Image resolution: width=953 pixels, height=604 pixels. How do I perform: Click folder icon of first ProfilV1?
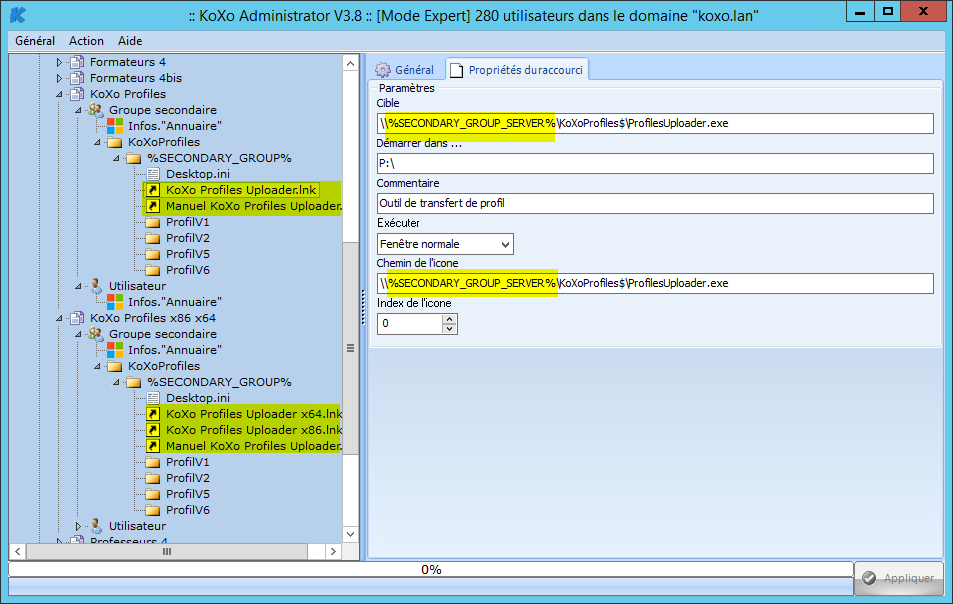click(x=153, y=222)
